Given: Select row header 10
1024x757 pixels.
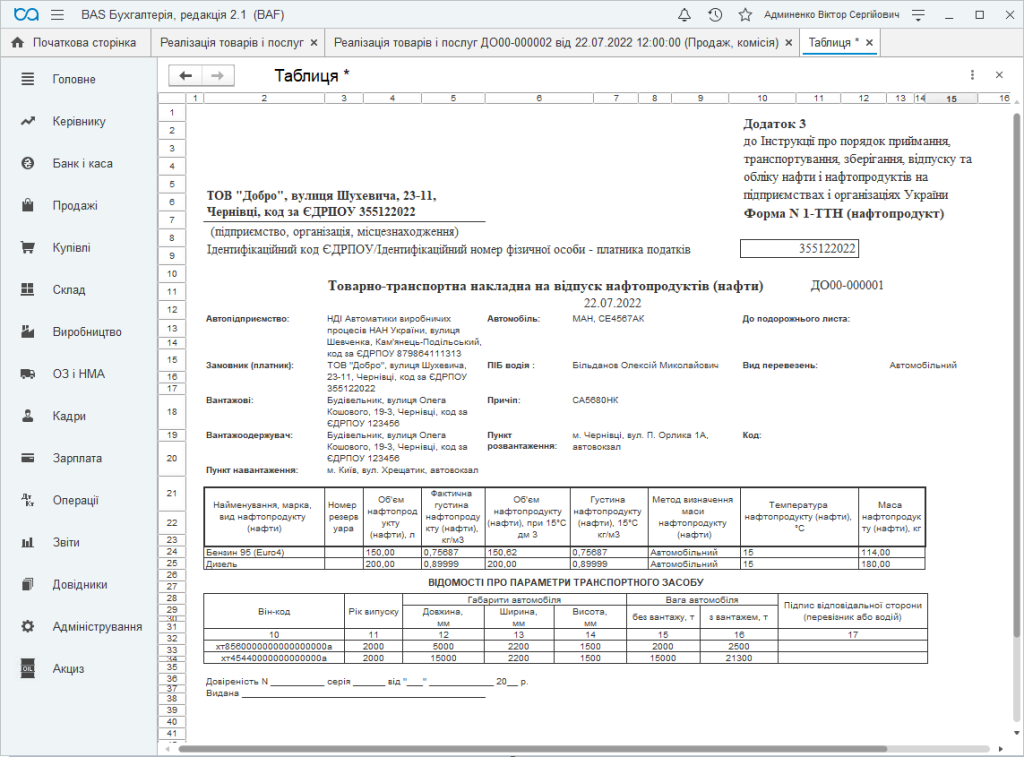Looking at the screenshot, I should [x=172, y=274].
